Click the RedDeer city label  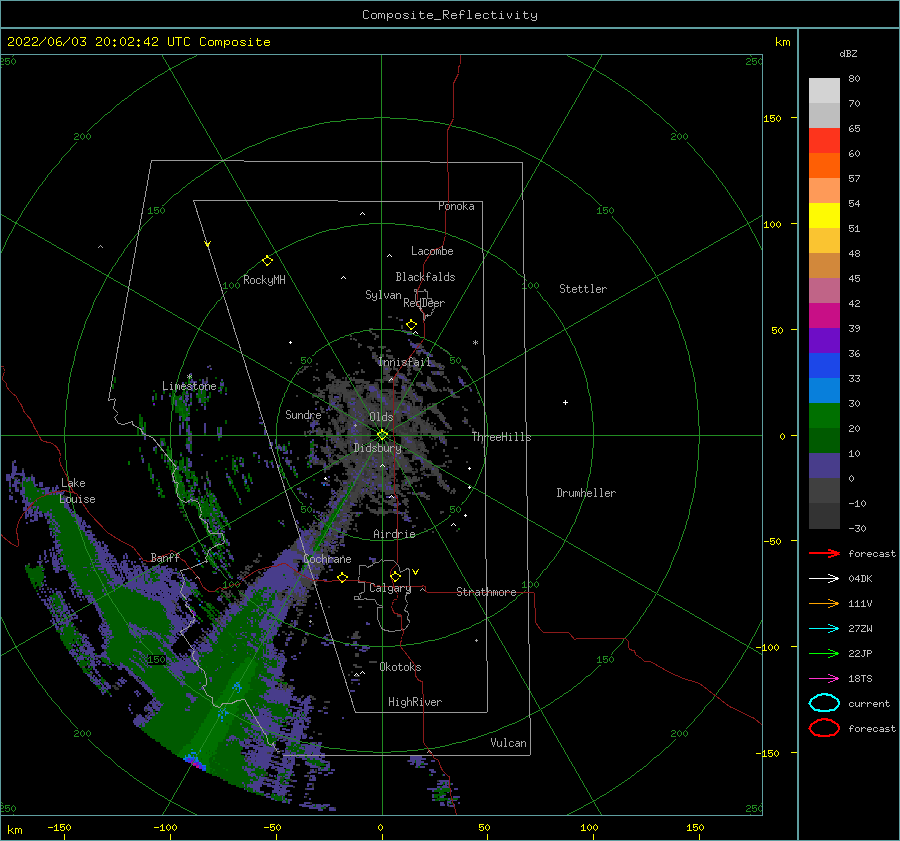coord(424,303)
